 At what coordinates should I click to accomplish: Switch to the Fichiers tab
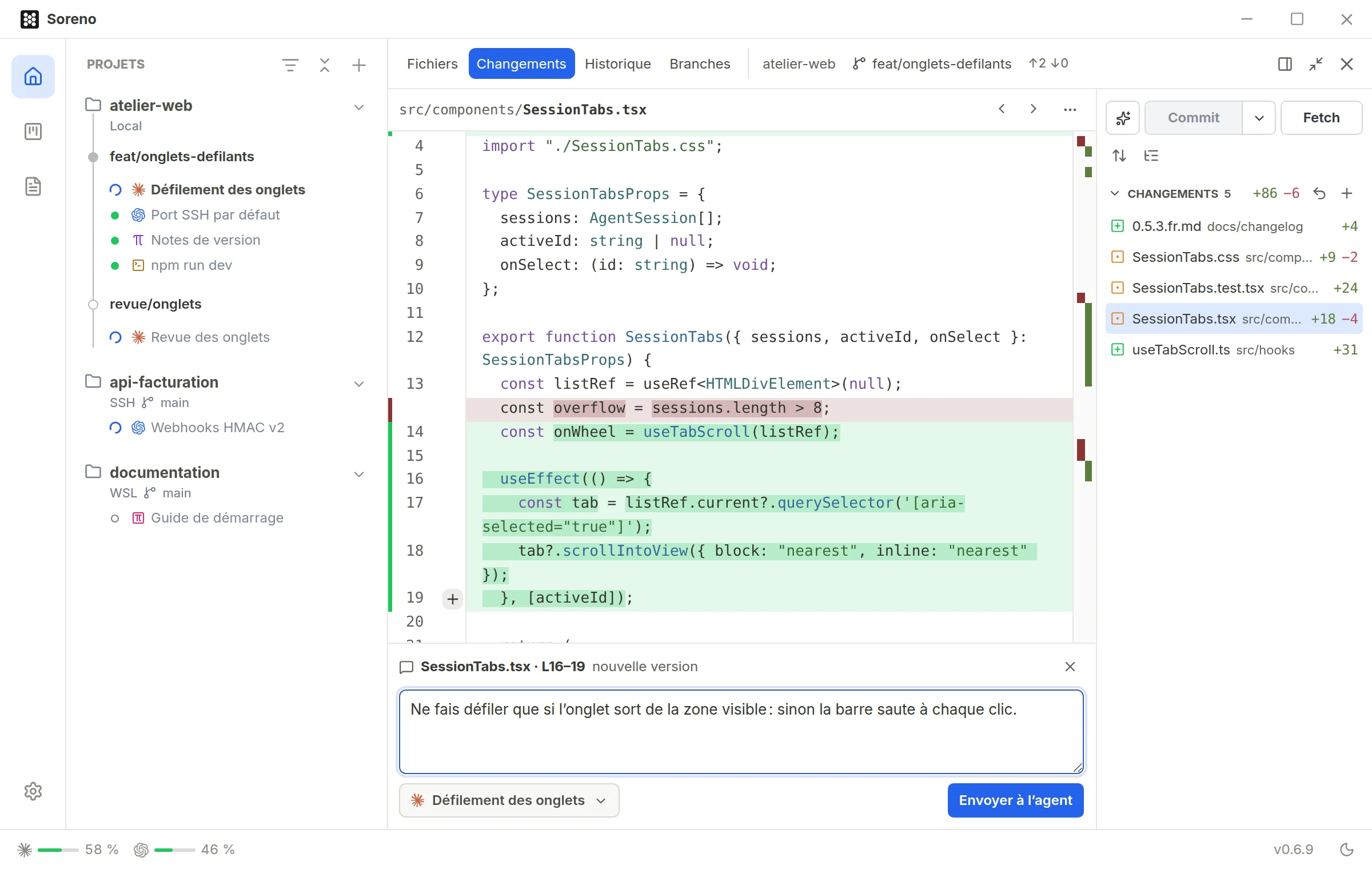pos(432,63)
